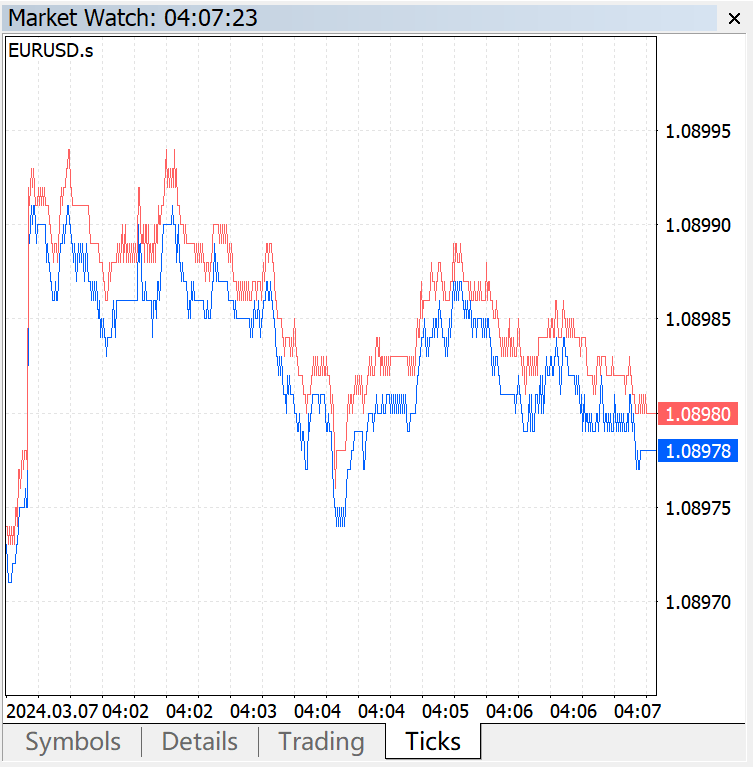Switch to the Symbols tab
Screen dimensions: 753x767
(73, 742)
